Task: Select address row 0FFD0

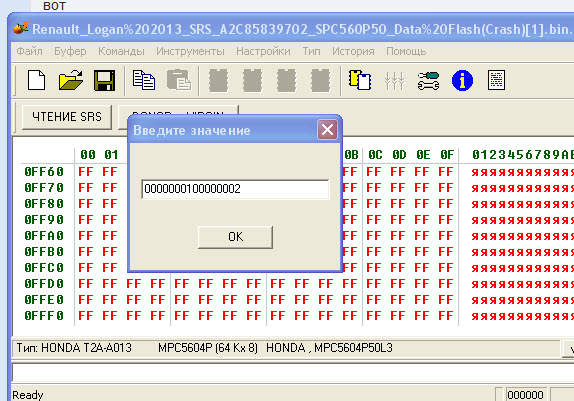Action: pyautogui.click(x=44, y=284)
